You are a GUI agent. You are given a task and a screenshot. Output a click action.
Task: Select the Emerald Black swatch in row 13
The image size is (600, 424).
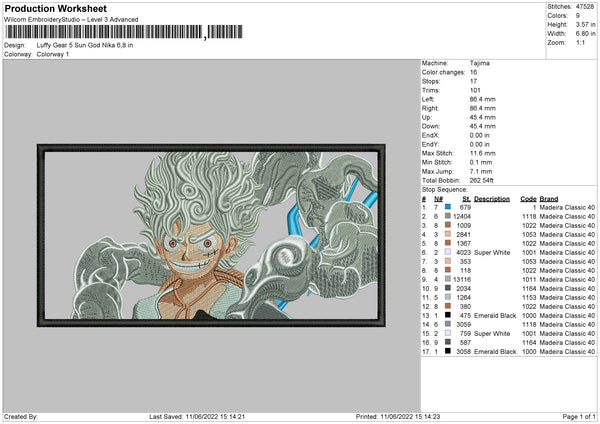(448, 315)
